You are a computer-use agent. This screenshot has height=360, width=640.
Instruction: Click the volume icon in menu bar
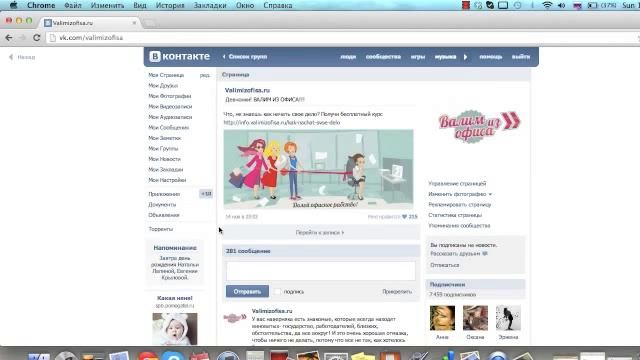click(562, 5)
